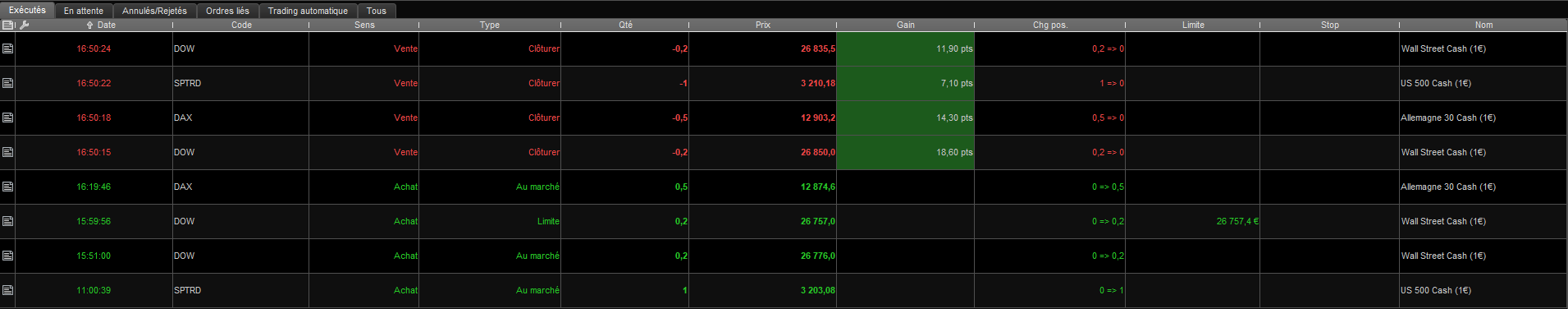Click the price 12 903,2
The image size is (1568, 309).
point(818,118)
